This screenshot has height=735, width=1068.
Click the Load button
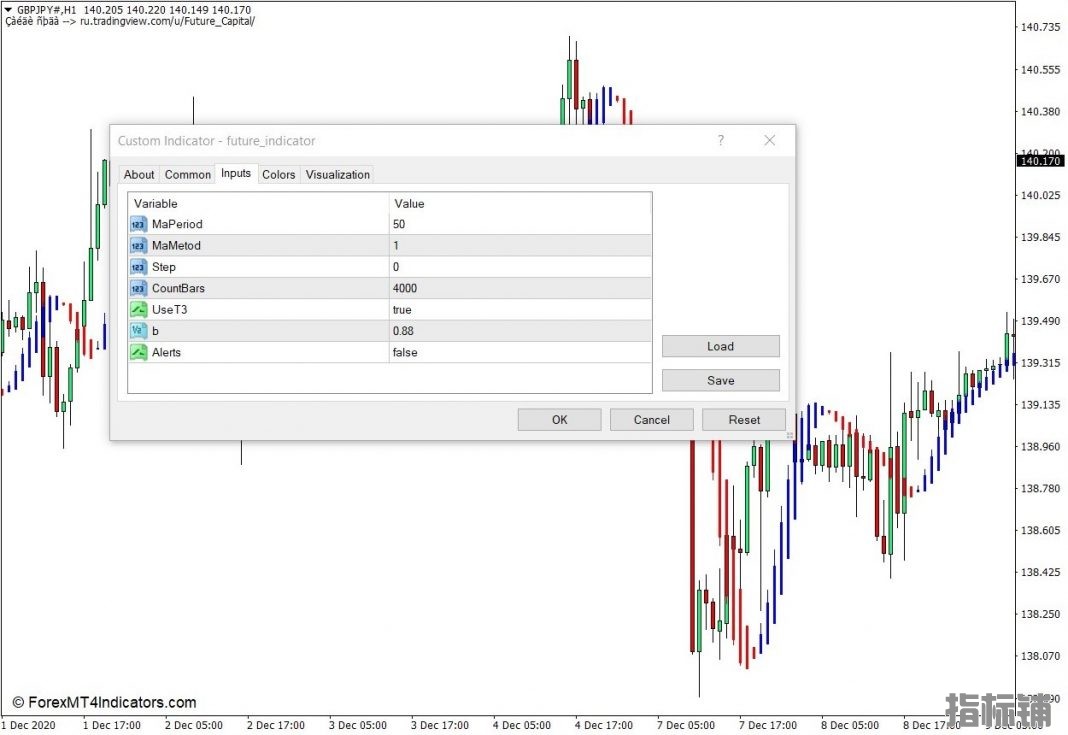(721, 346)
